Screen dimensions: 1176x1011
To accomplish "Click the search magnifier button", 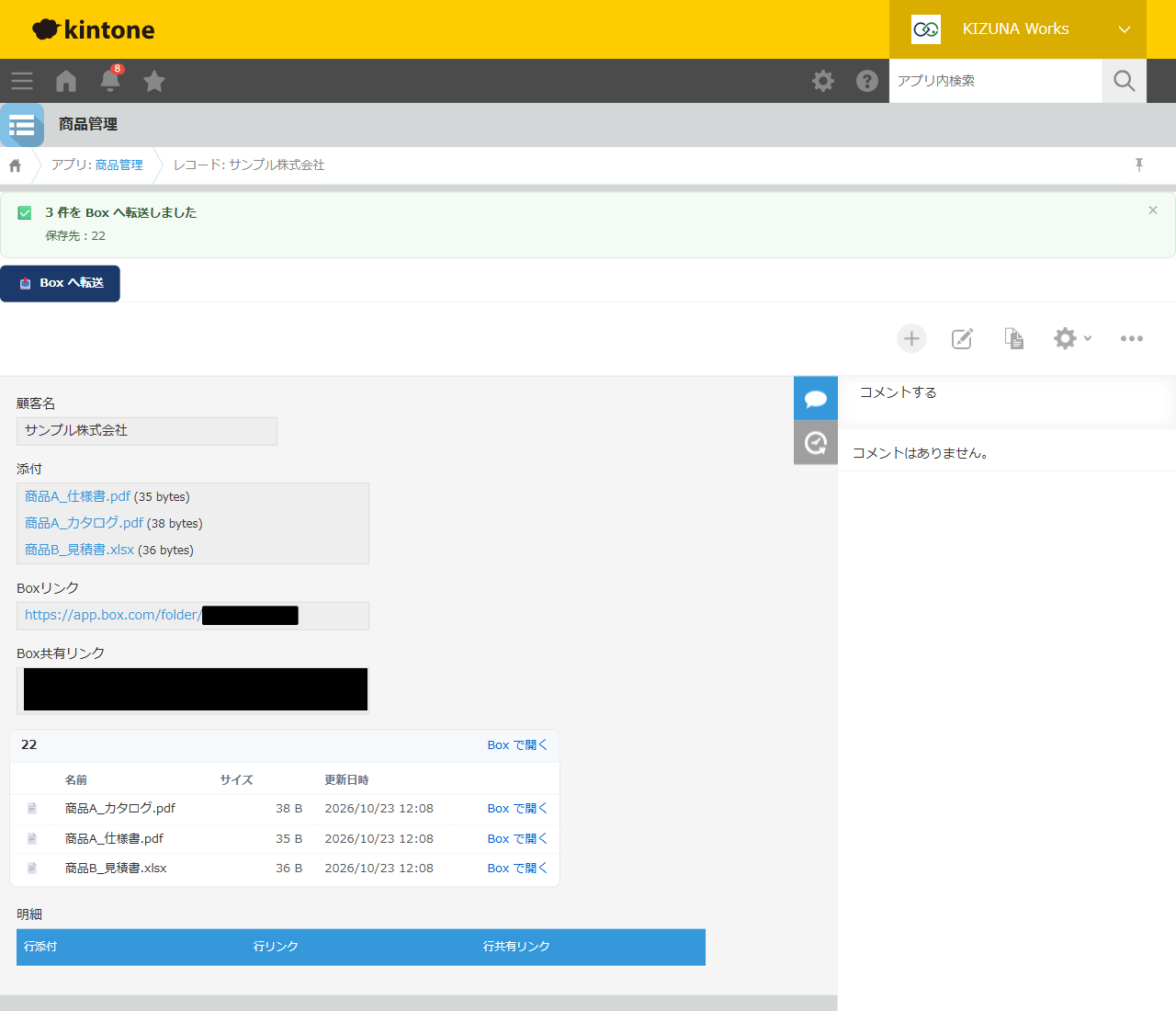I will tap(1125, 81).
